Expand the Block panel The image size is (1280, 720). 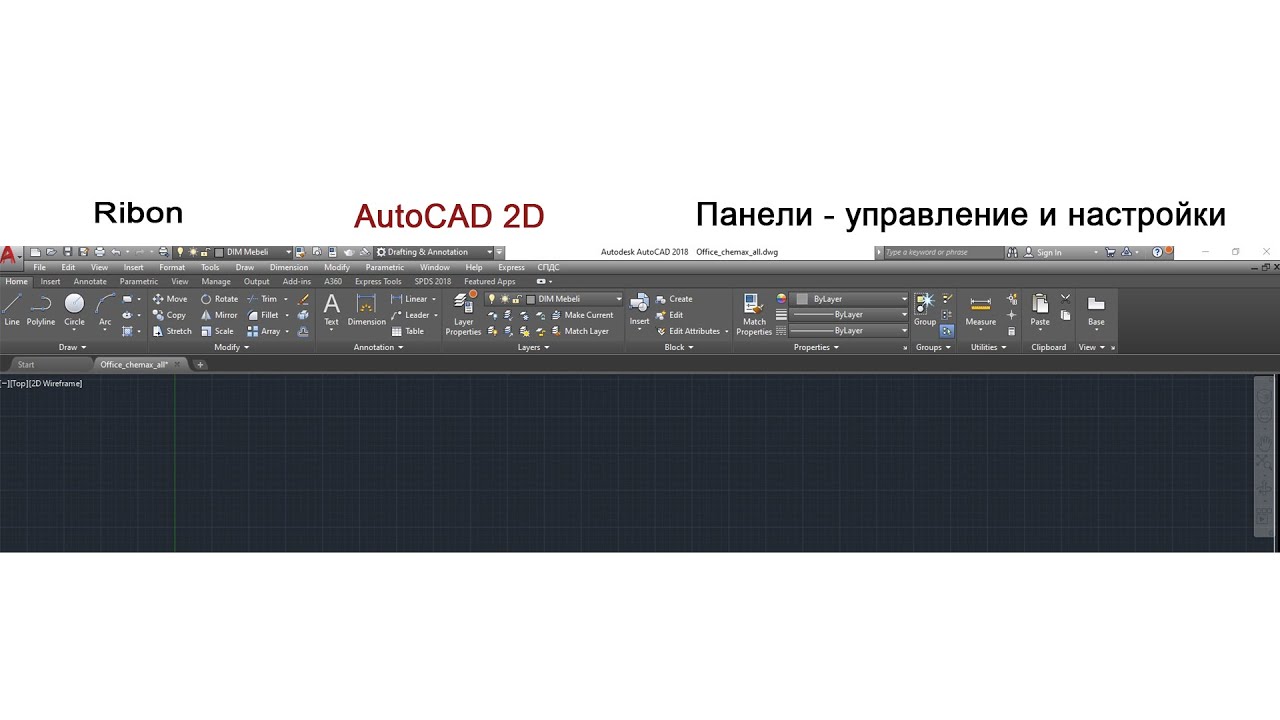[x=679, y=347]
